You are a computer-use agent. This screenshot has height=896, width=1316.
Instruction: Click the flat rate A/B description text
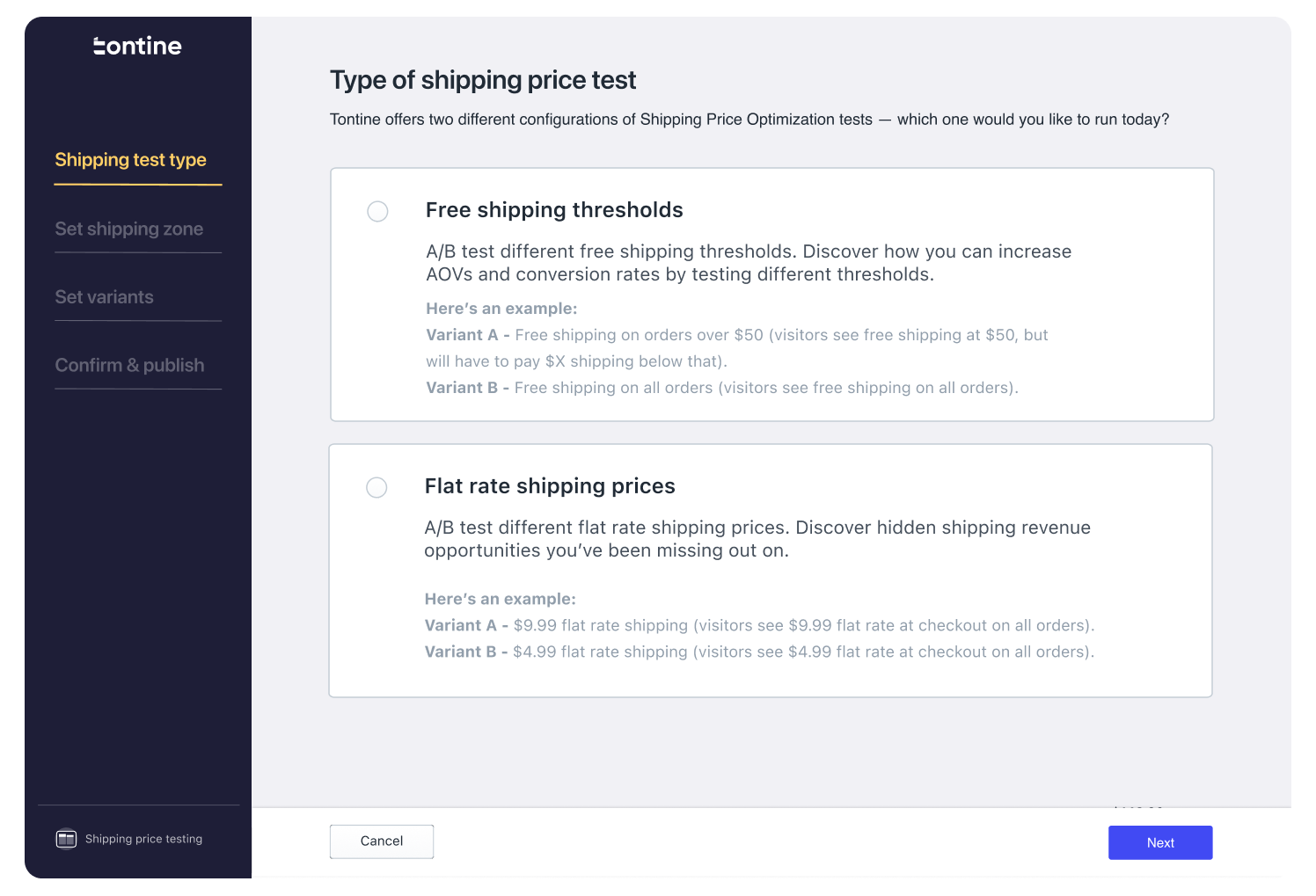[x=757, y=539]
